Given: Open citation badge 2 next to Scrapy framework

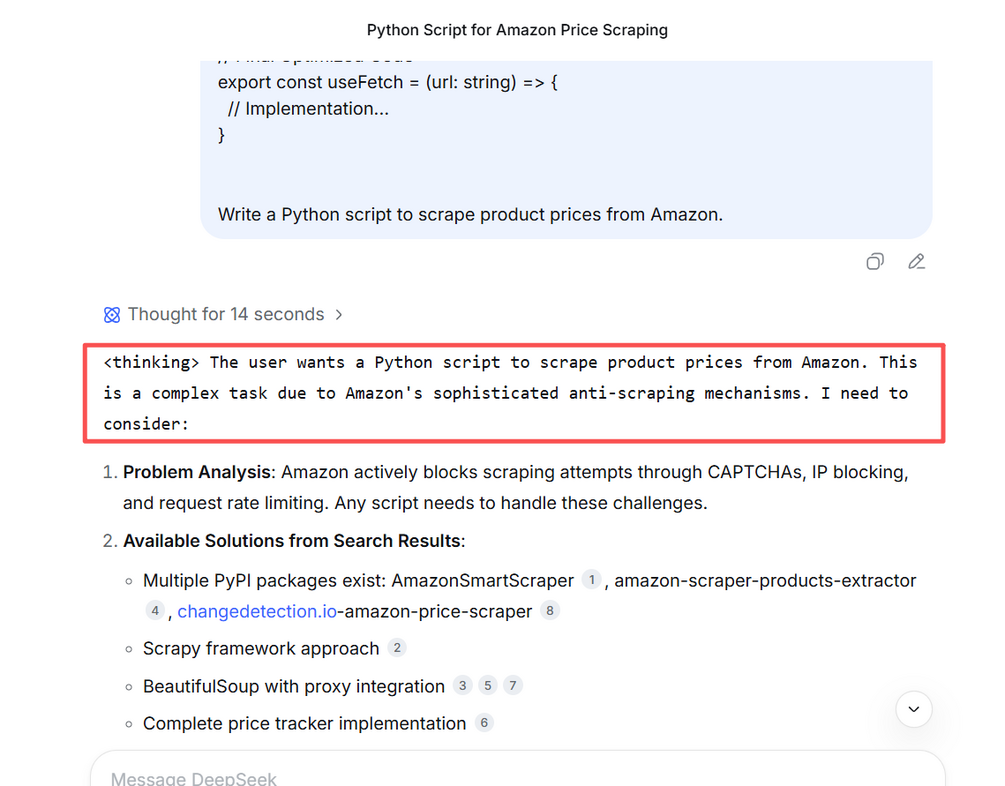Looking at the screenshot, I should point(397,648).
